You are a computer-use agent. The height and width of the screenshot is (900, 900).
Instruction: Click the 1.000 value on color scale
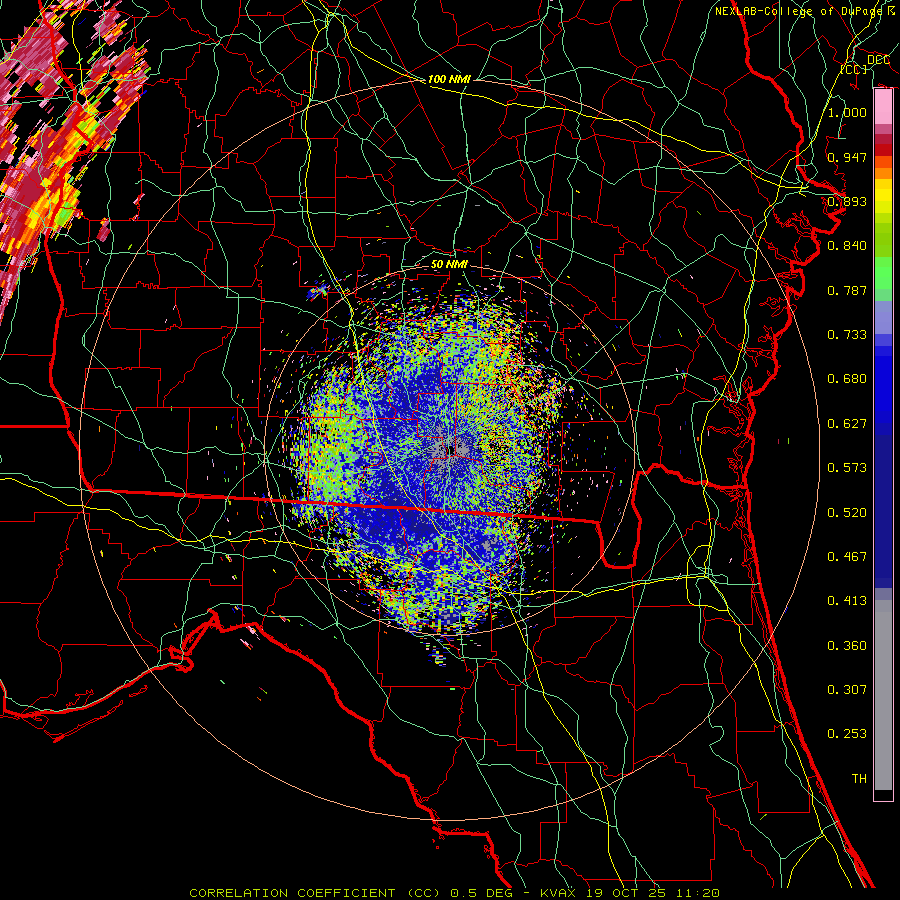point(847,112)
